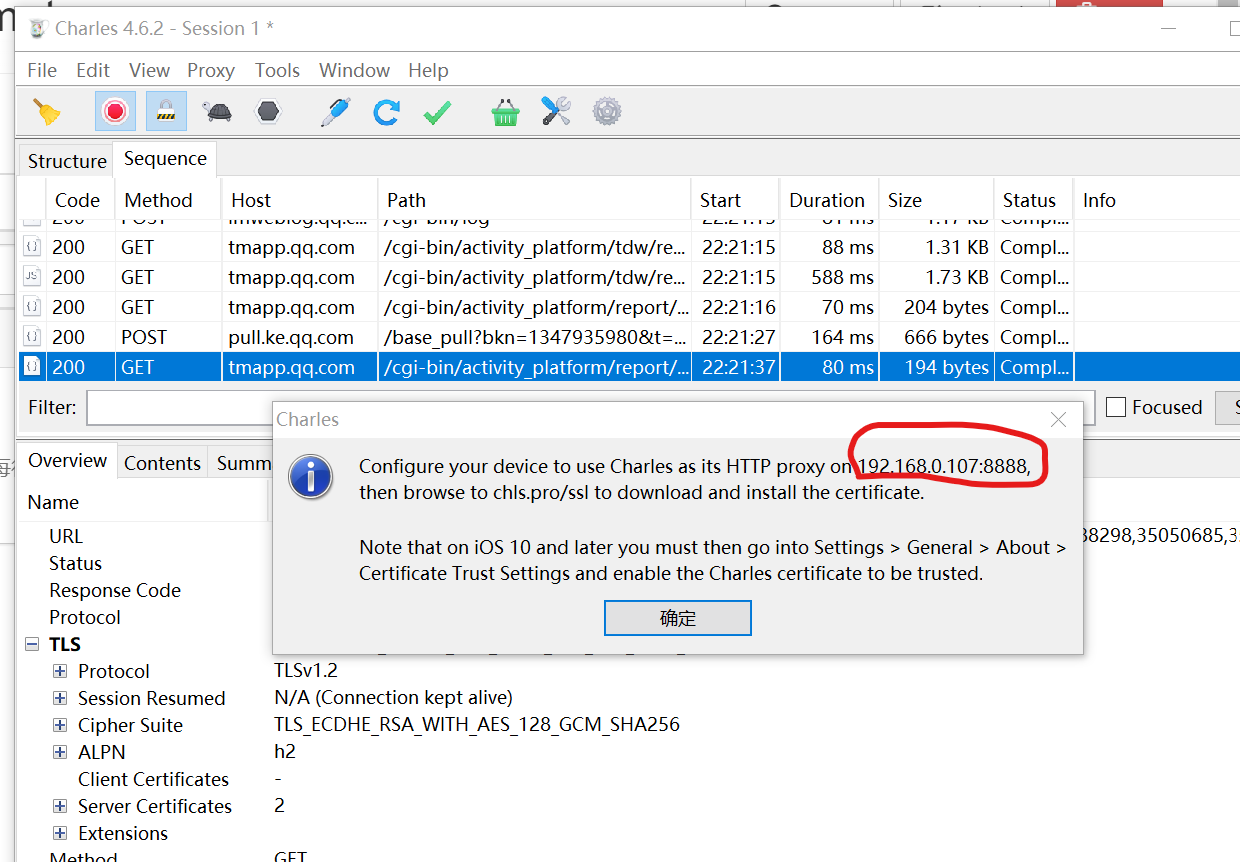Select the Overview tab
1240x862 pixels.
(67, 460)
